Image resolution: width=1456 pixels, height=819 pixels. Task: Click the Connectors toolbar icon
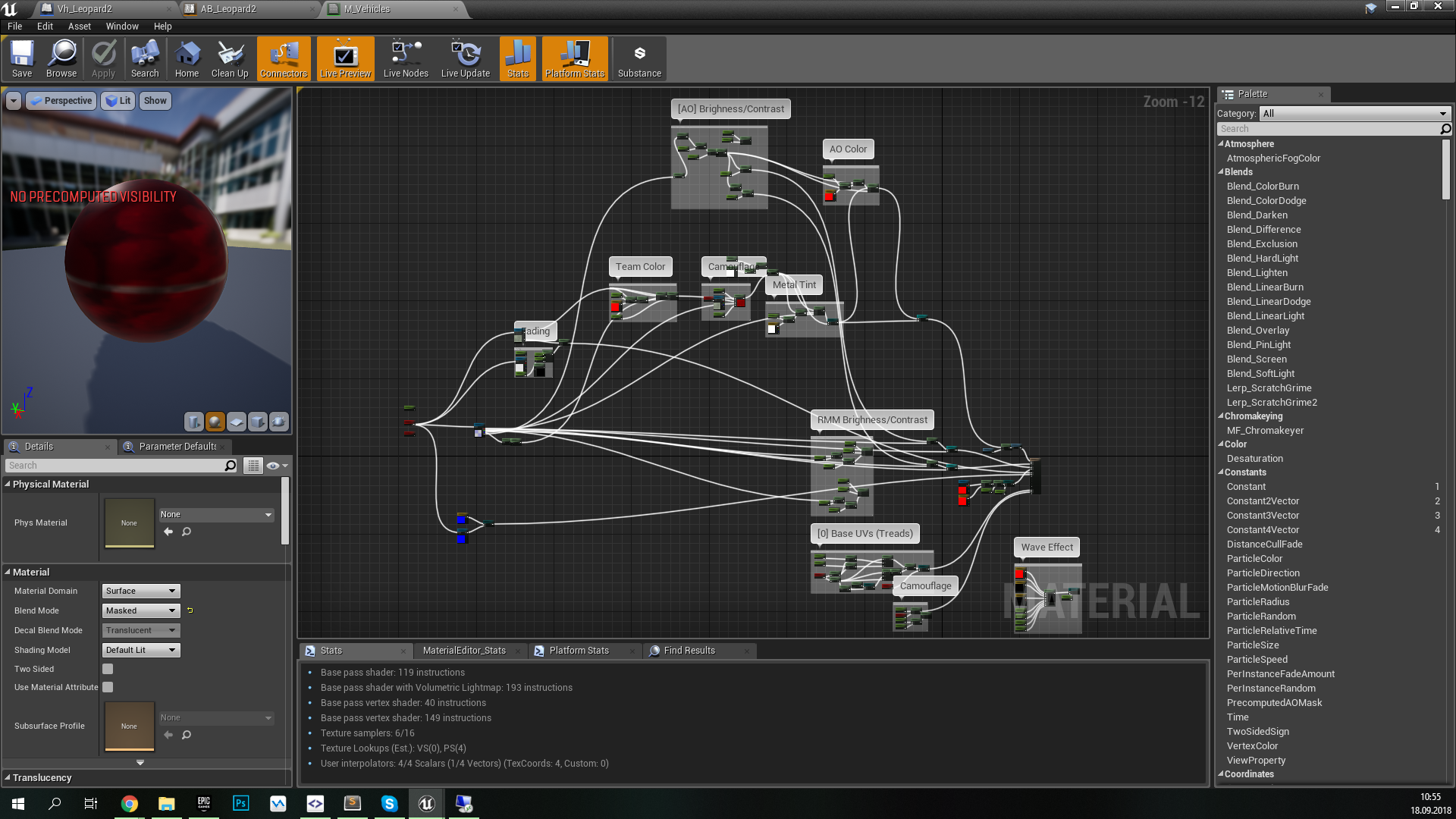(x=283, y=59)
